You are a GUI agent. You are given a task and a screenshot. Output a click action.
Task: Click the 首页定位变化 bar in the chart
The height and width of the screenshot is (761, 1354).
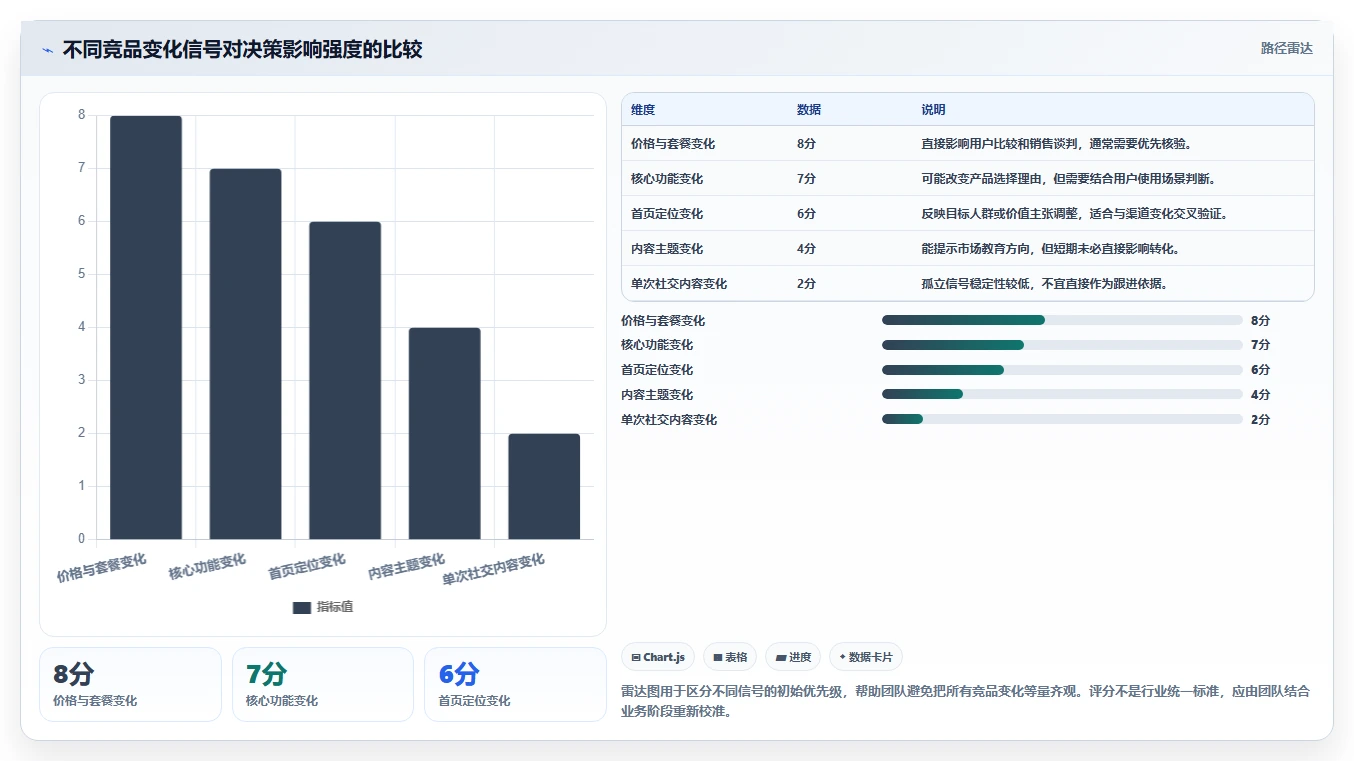pos(345,380)
